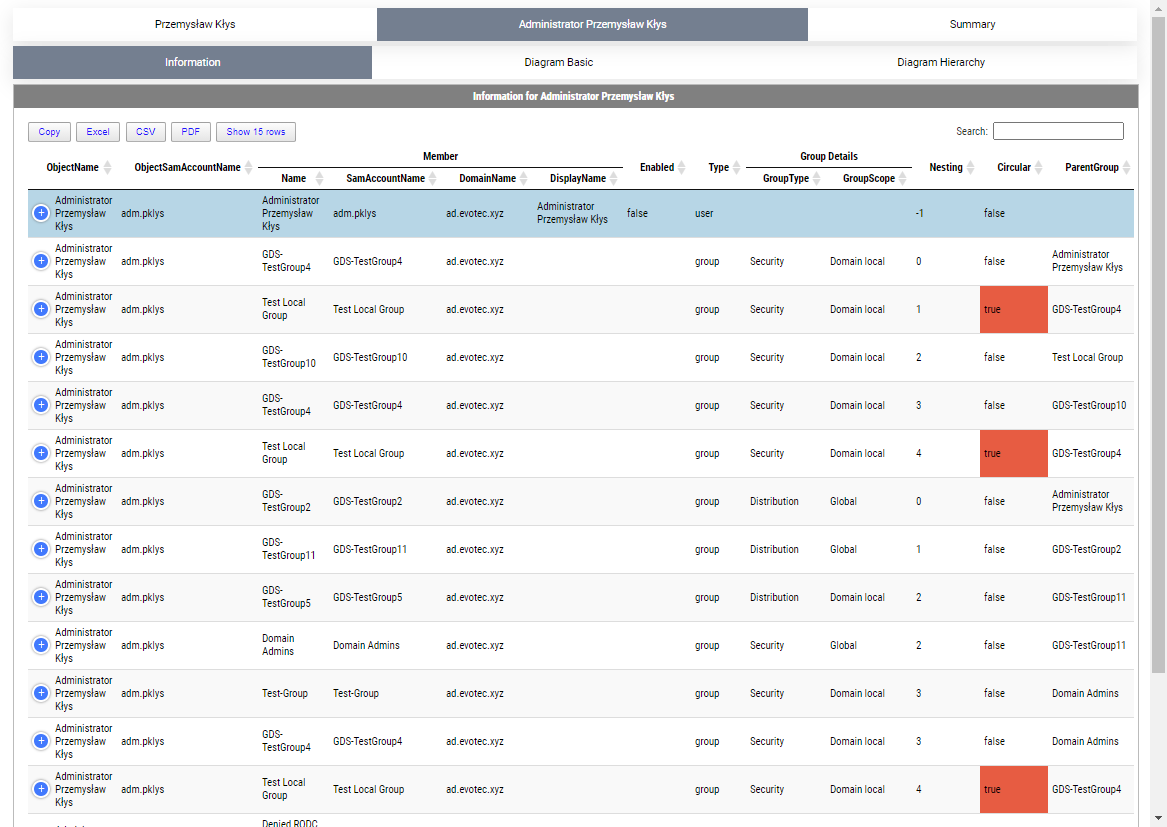Click the PDF export button
1167x827 pixels.
click(190, 132)
